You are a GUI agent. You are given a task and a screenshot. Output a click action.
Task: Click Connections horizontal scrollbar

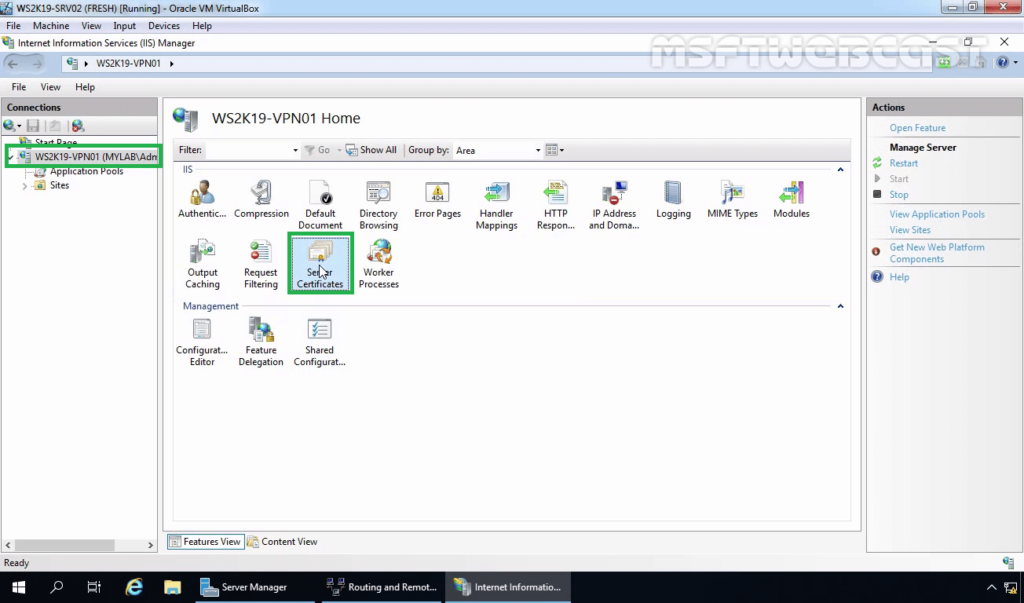(x=65, y=545)
